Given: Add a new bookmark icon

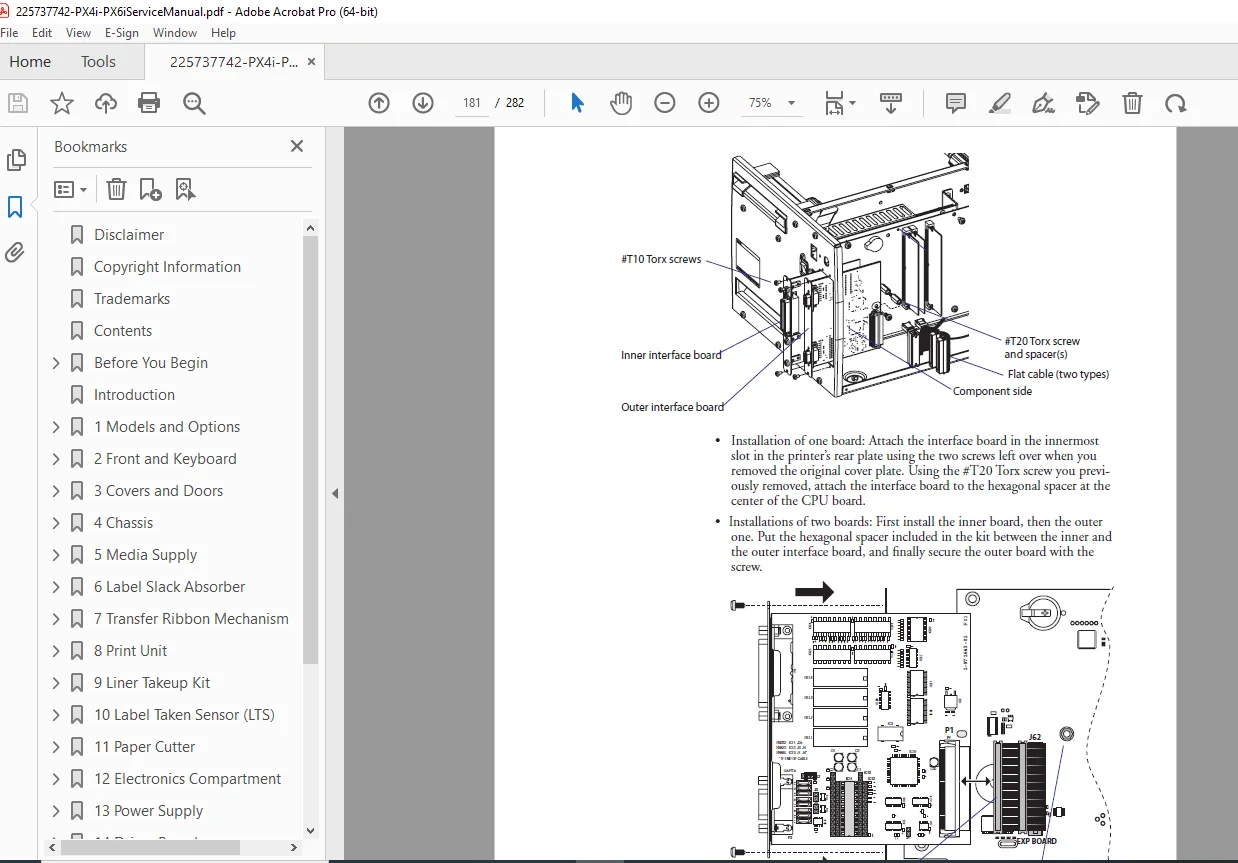Looking at the screenshot, I should click(x=151, y=189).
